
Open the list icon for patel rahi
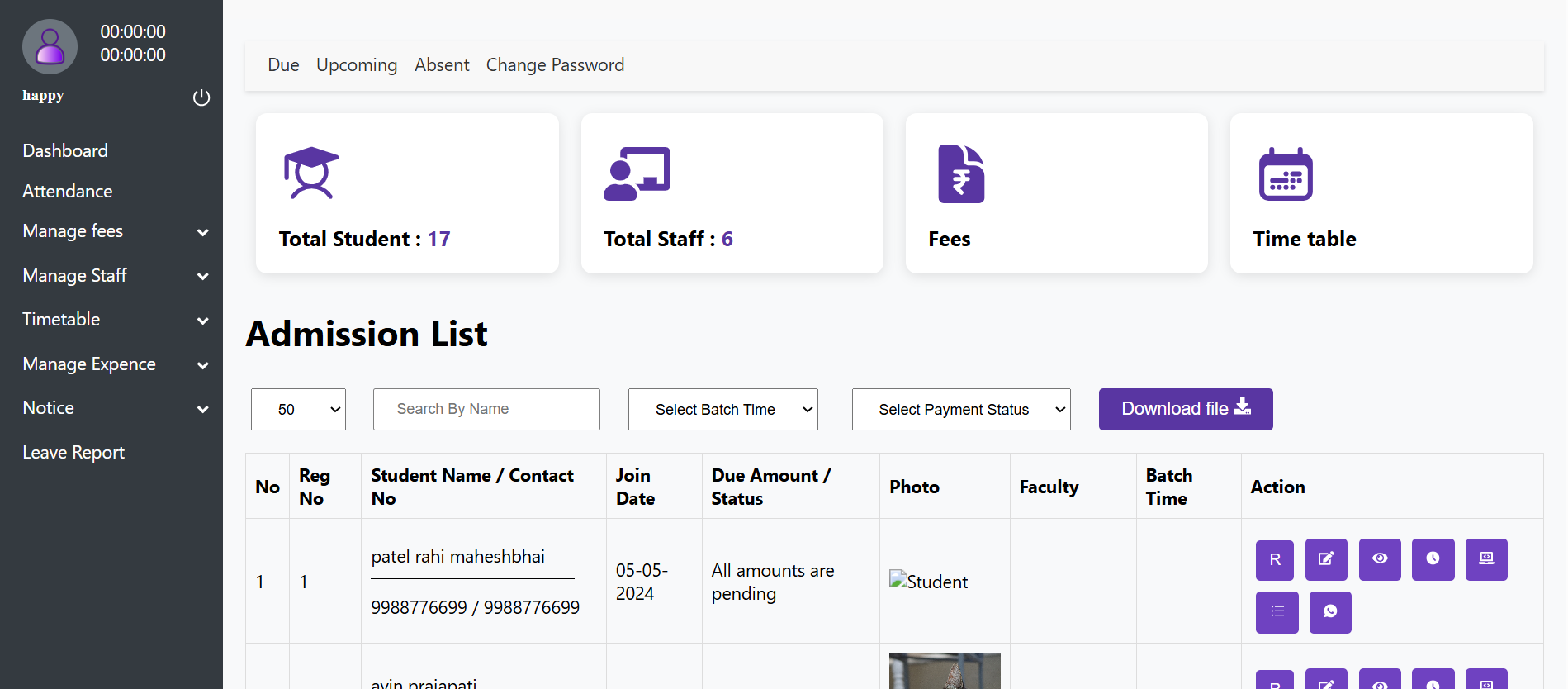[x=1277, y=612]
